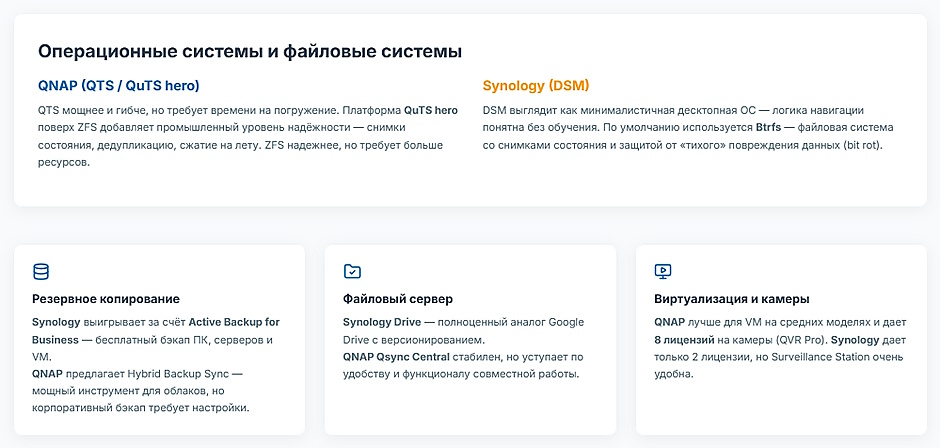Viewport: 940px width, 448px height.
Task: Click the line корпоративный бэкап требует настройки
Action: [140, 409]
